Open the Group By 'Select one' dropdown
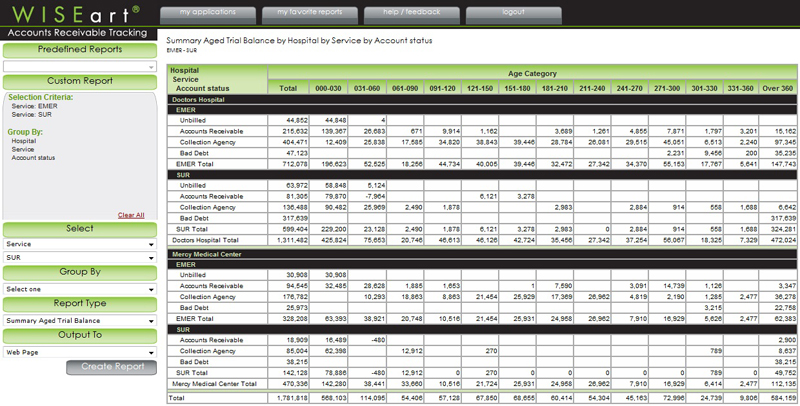Viewport: 800px width, 406px height. click(x=80, y=289)
